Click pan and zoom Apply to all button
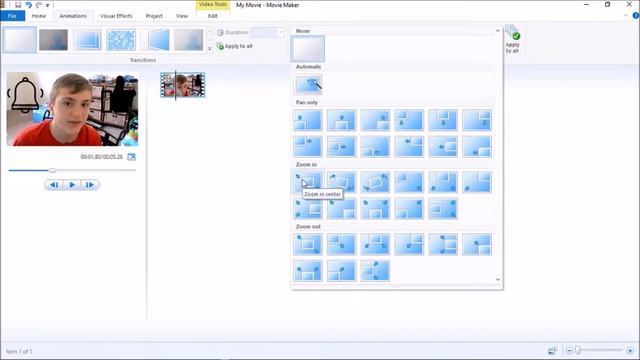 coord(512,39)
